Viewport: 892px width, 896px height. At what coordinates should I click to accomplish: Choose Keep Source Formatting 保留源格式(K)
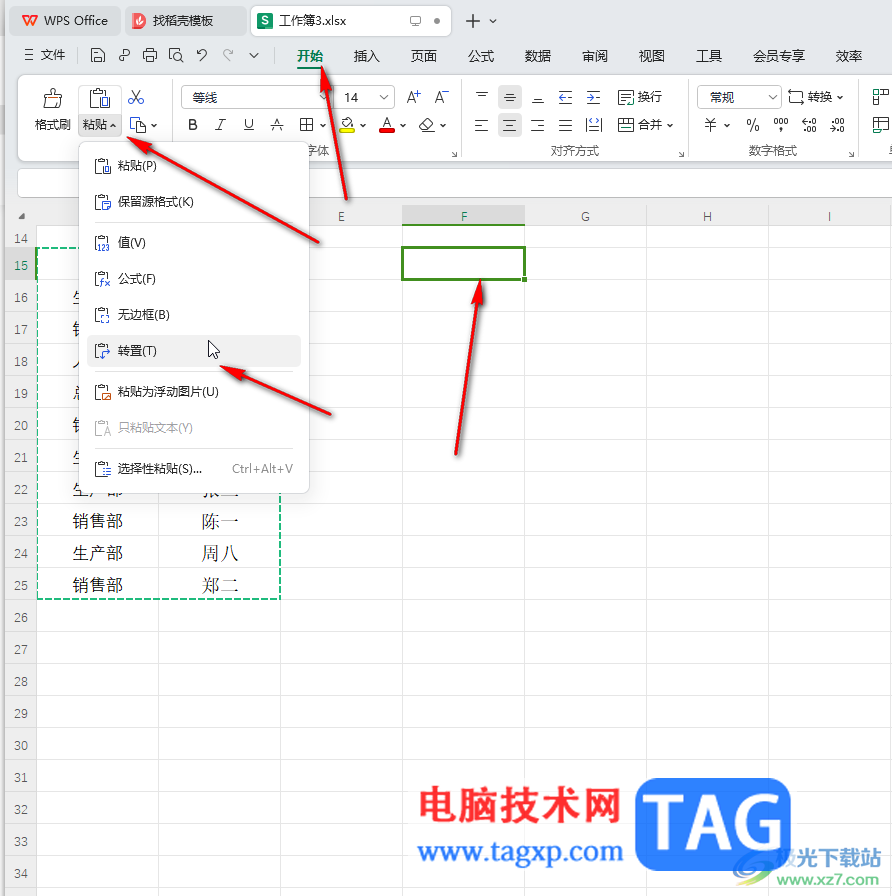click(x=194, y=202)
